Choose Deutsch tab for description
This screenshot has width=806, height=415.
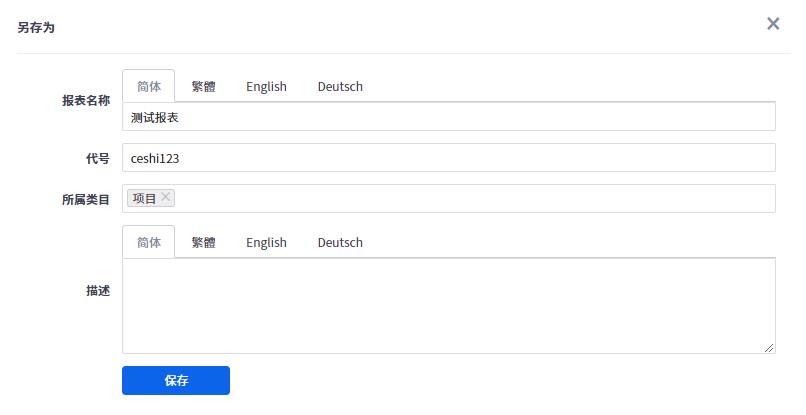tap(340, 242)
